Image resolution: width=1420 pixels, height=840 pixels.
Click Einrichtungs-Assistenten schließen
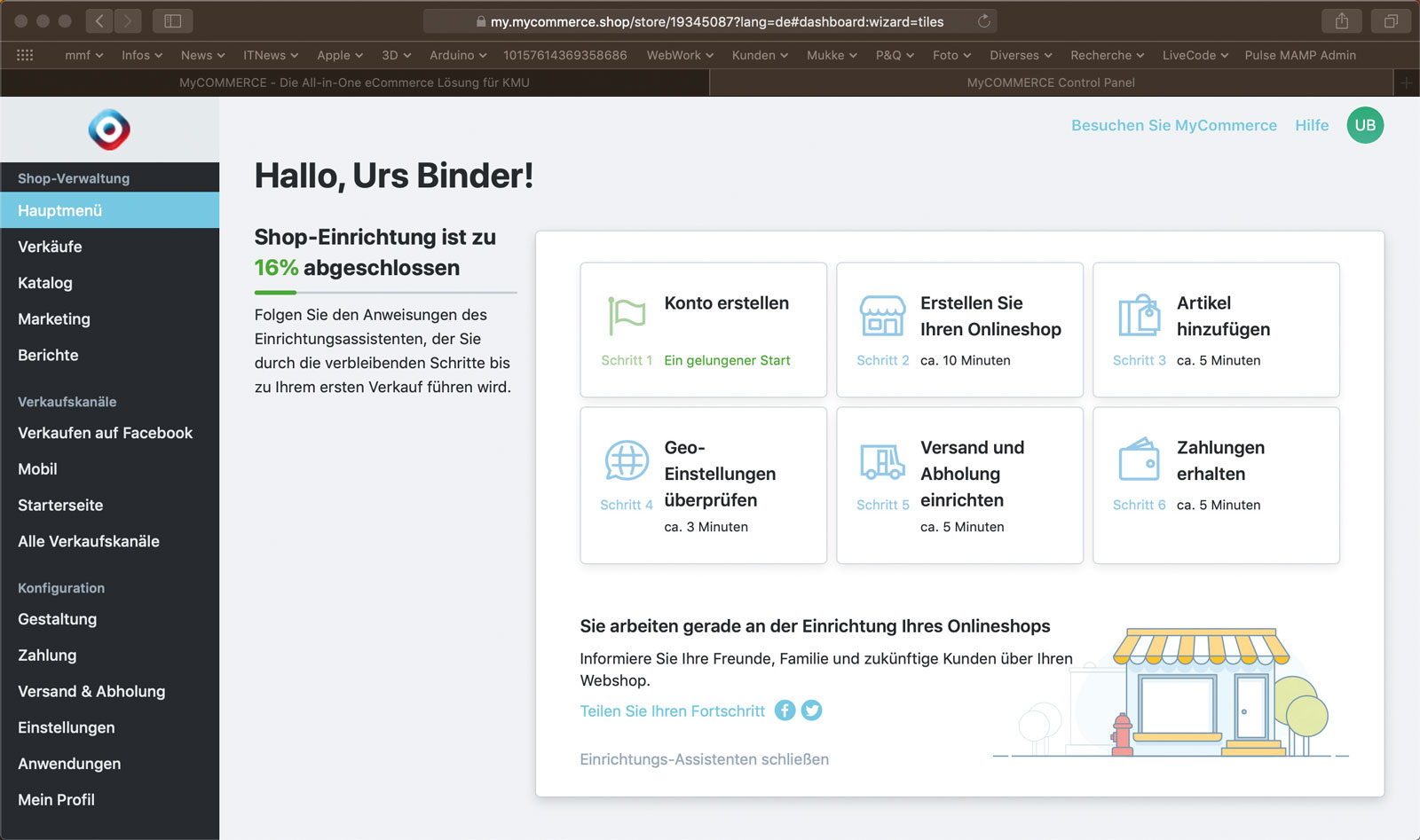point(704,759)
